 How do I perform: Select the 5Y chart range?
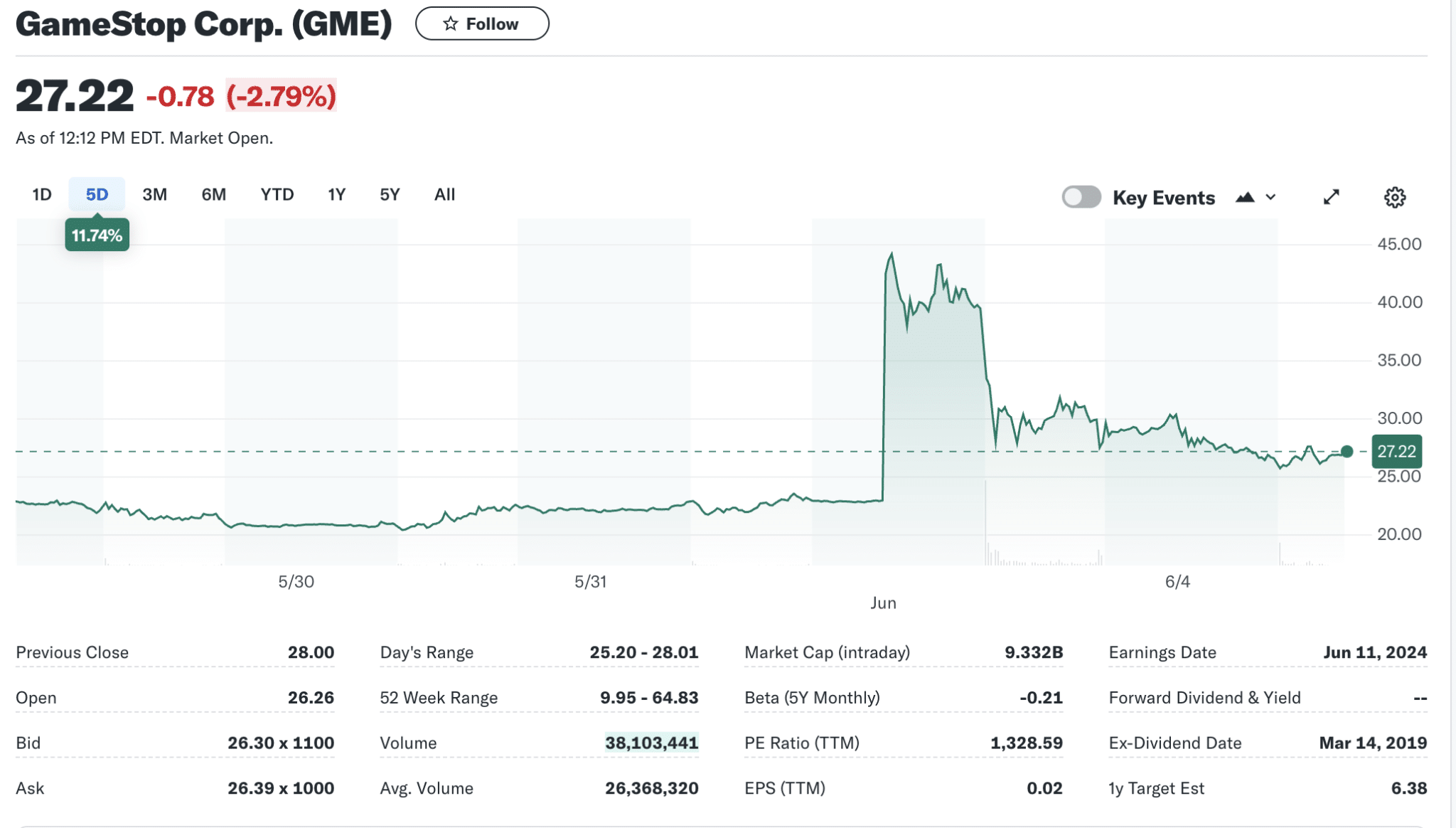click(390, 194)
